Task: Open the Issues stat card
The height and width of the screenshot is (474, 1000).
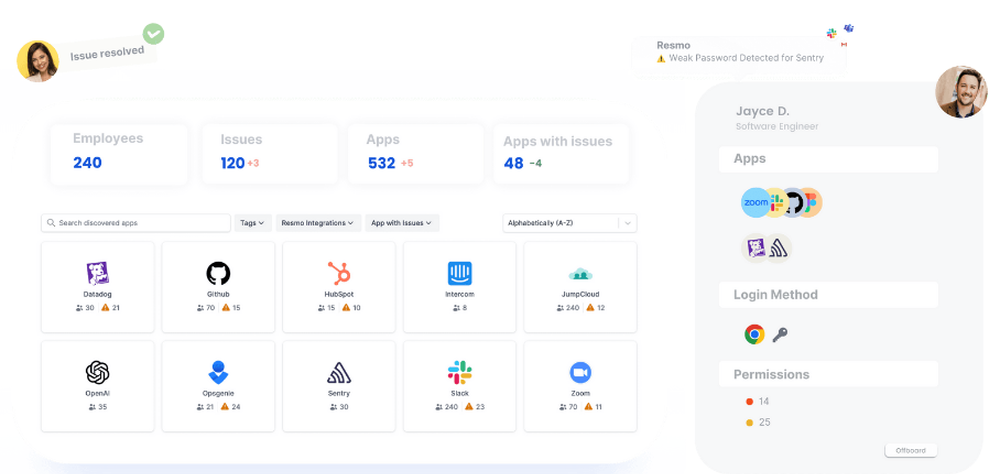Action: pos(270,154)
